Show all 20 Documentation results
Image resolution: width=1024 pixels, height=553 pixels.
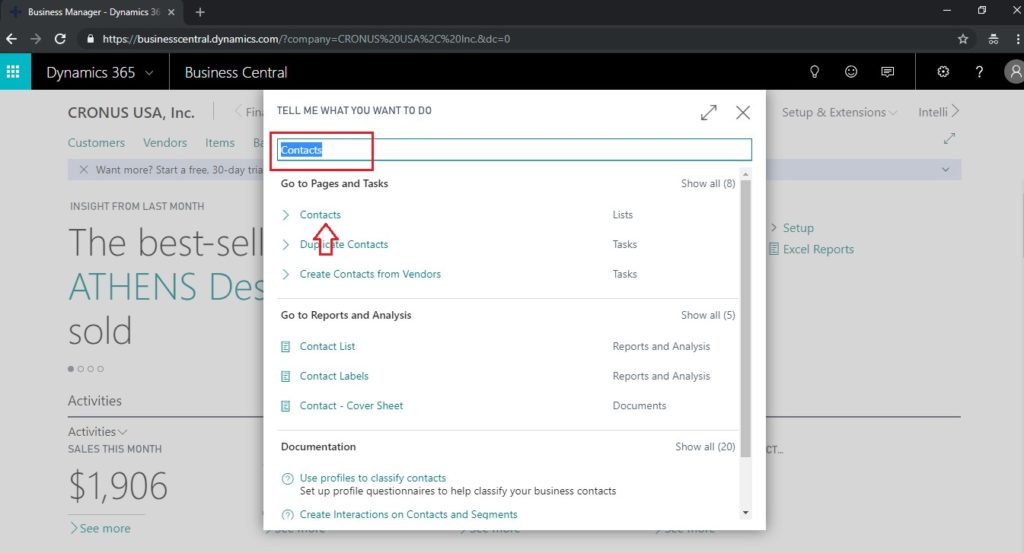pyautogui.click(x=705, y=447)
